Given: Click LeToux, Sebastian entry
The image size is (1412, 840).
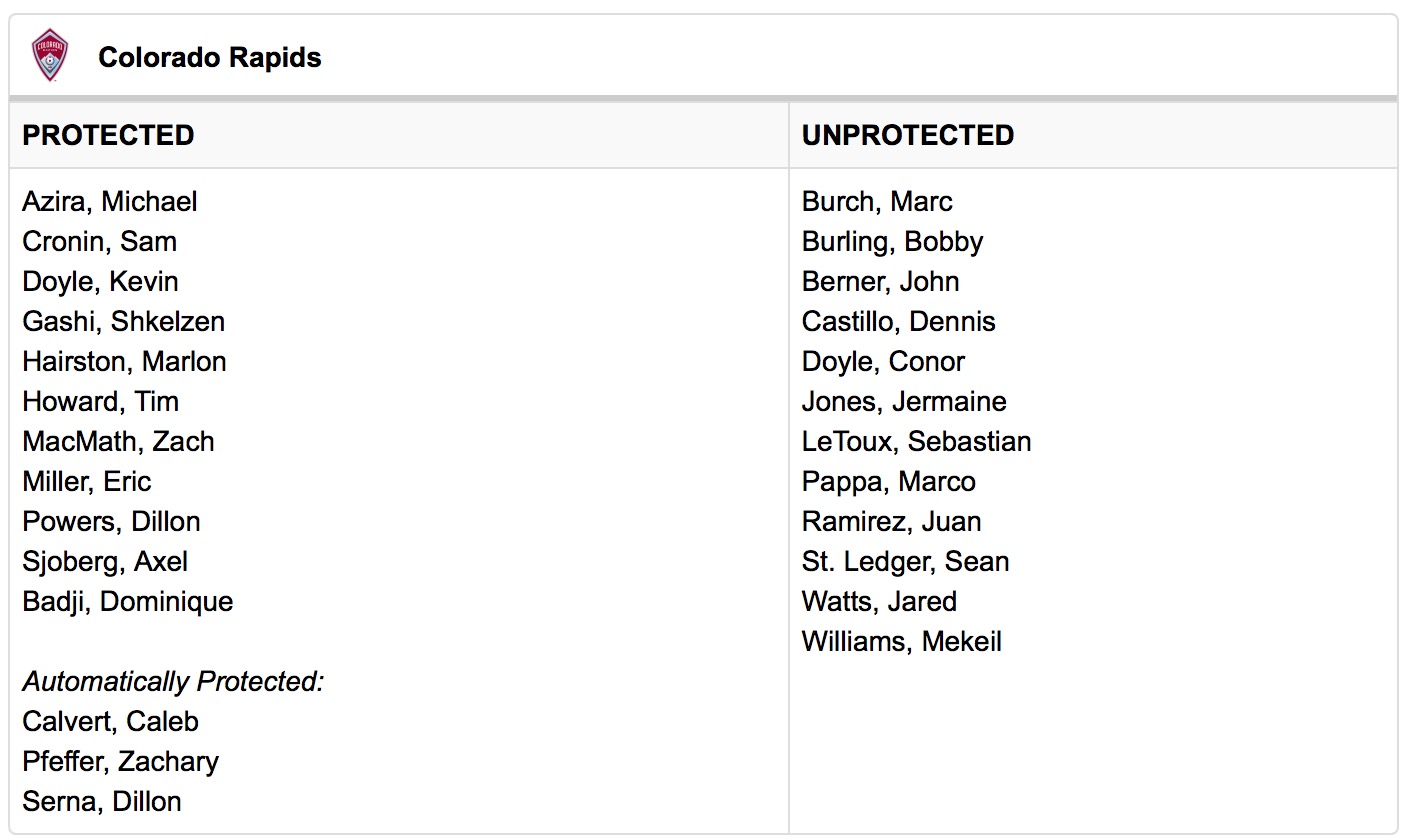Looking at the screenshot, I should click(917, 442).
